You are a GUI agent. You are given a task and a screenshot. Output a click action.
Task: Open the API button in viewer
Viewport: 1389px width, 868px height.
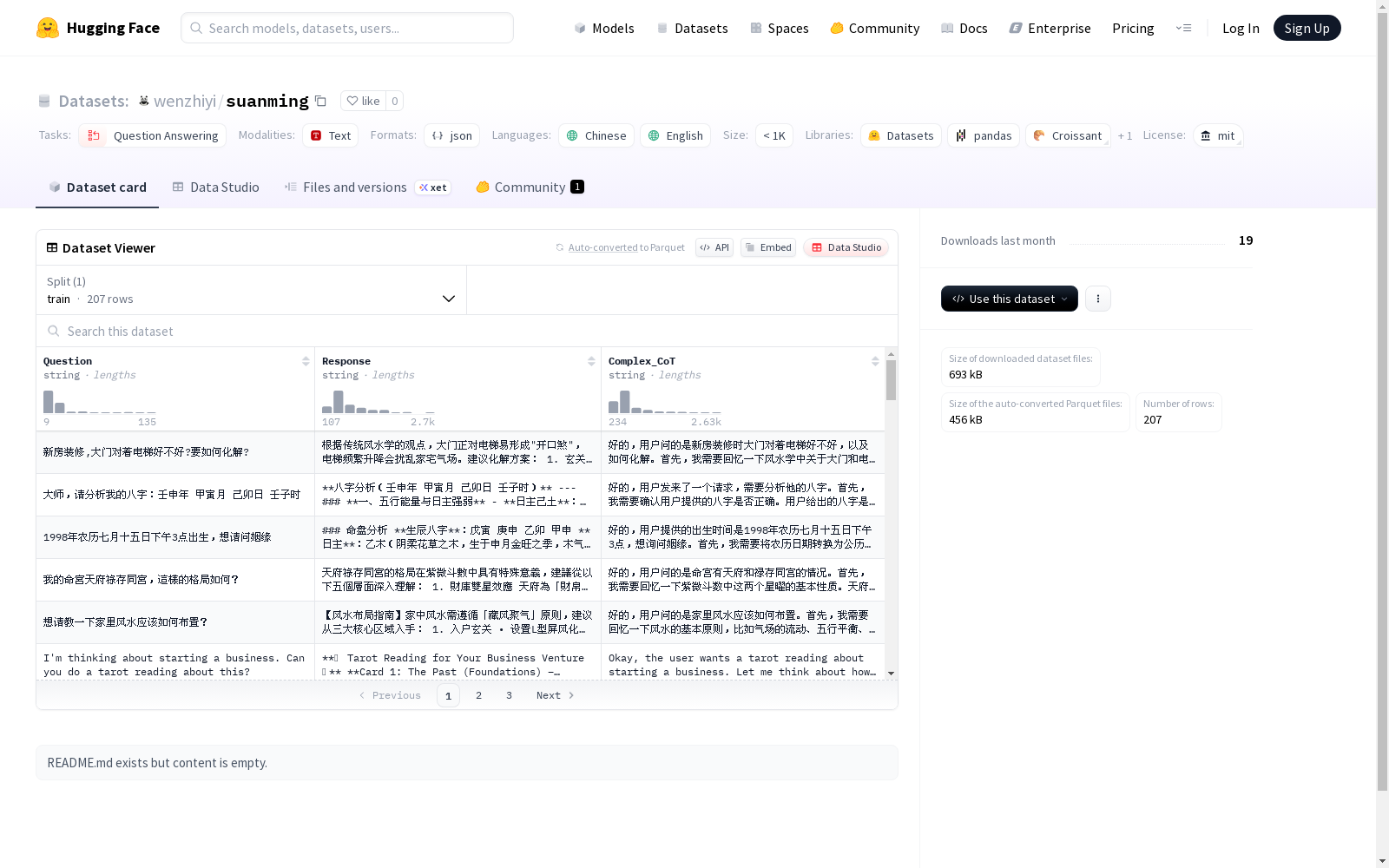tap(714, 247)
